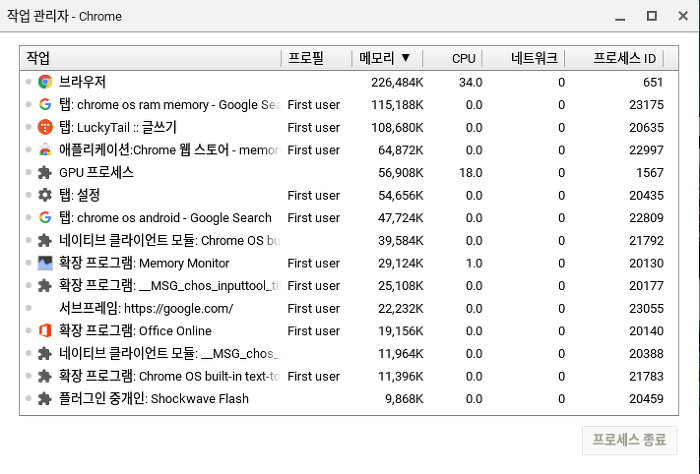Click process ID 20459
Image resolution: width=700 pixels, height=474 pixels.
click(x=646, y=399)
